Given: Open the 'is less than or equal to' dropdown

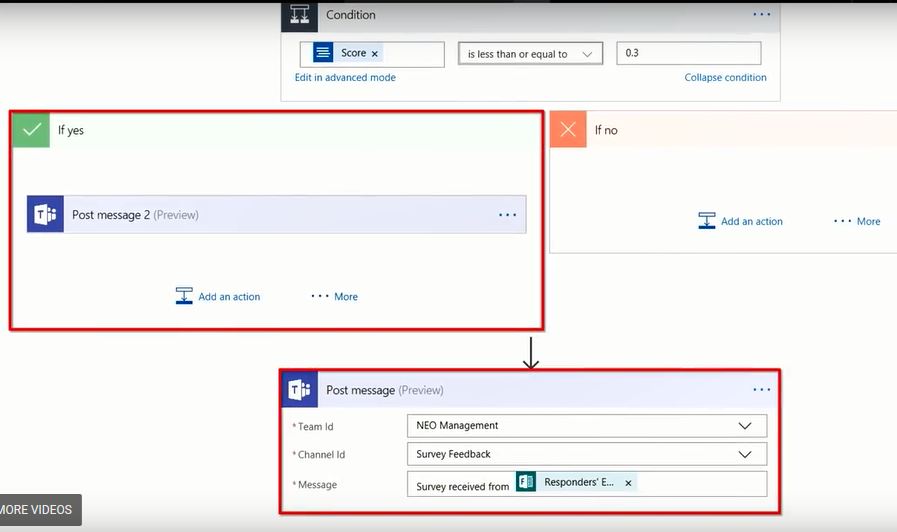Looking at the screenshot, I should (530, 54).
